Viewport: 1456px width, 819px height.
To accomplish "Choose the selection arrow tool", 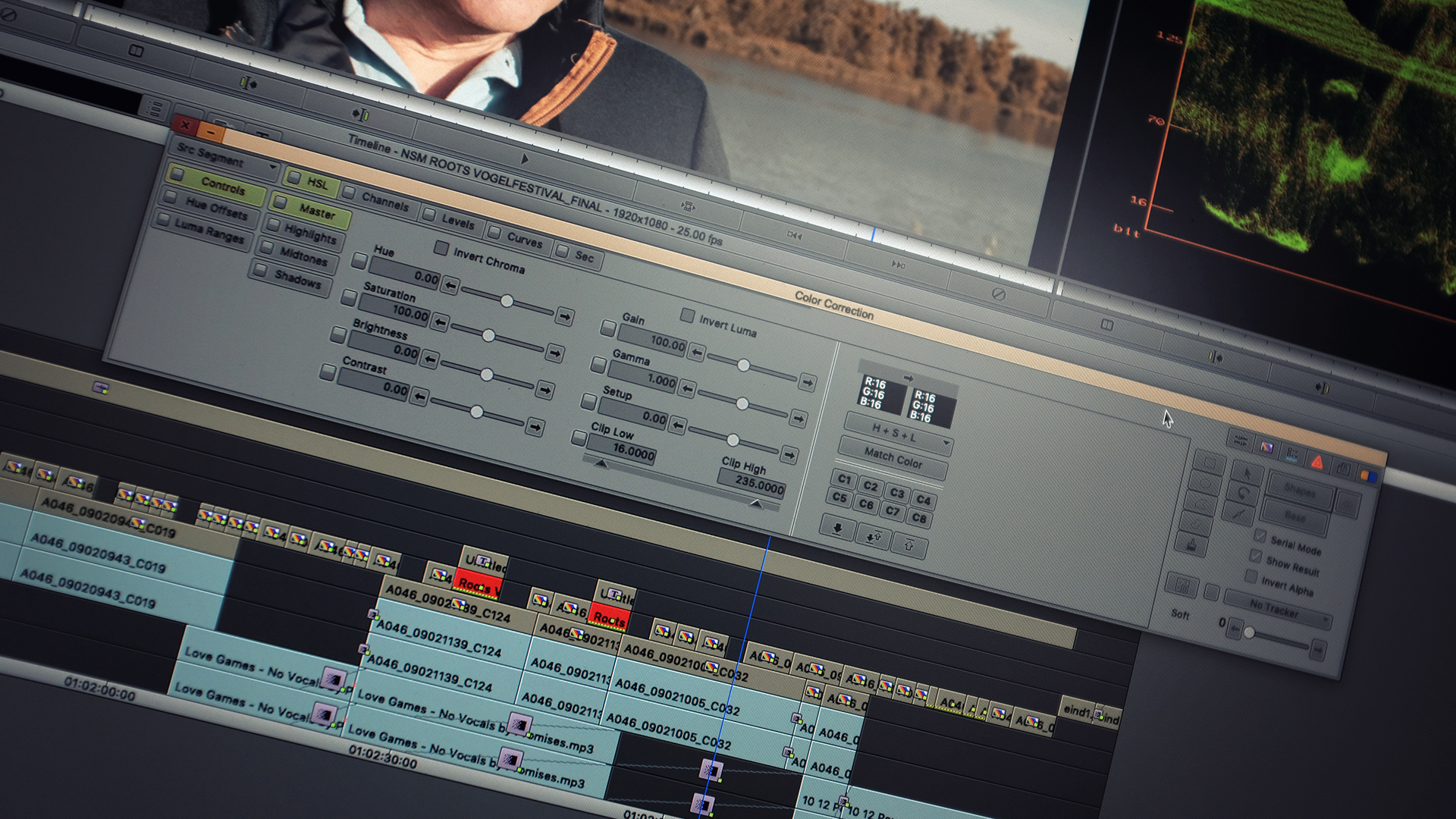I will tap(1246, 473).
